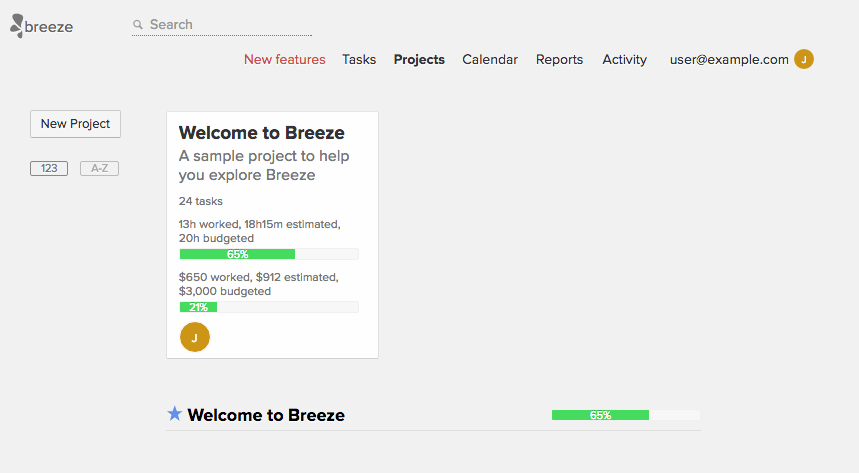Screen dimensions: 859x473
Task: Toggle the blue star for Welcome to Breeze
Action: tap(174, 414)
